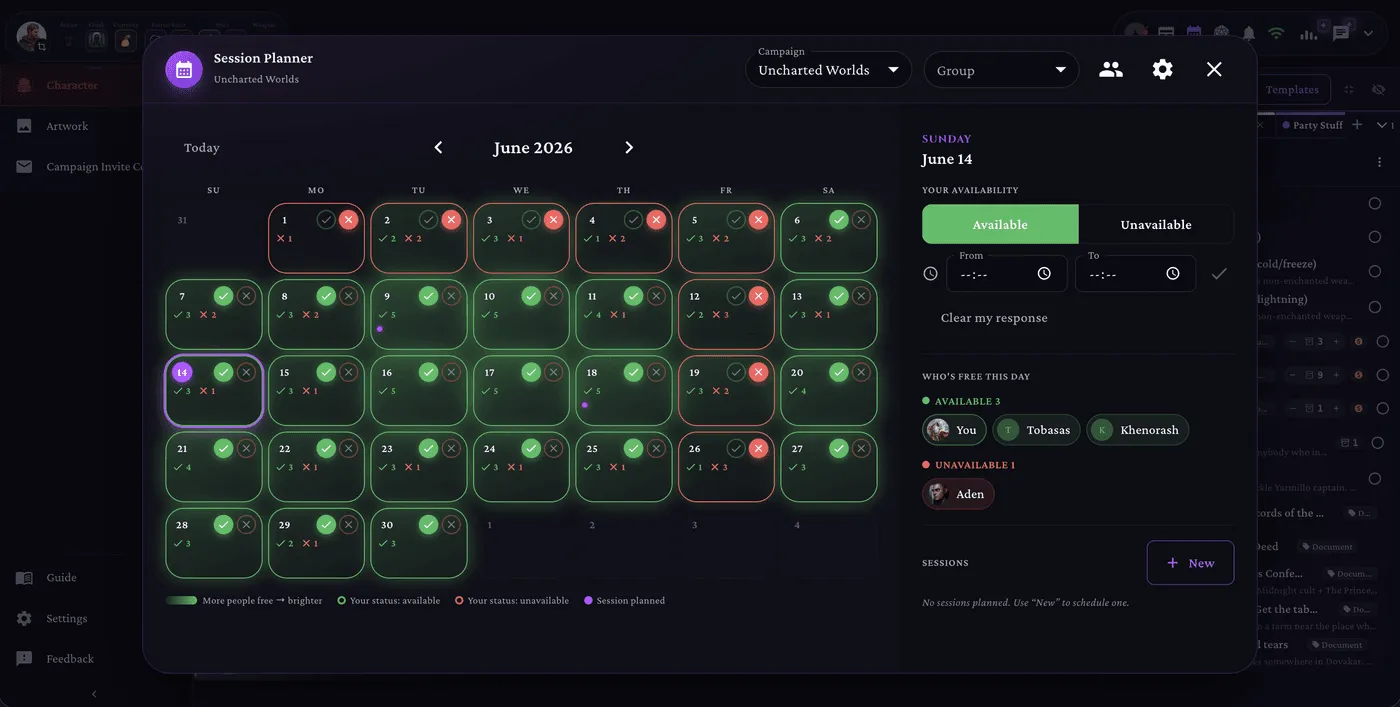
Task: Click Clear my response
Action: [994, 318]
